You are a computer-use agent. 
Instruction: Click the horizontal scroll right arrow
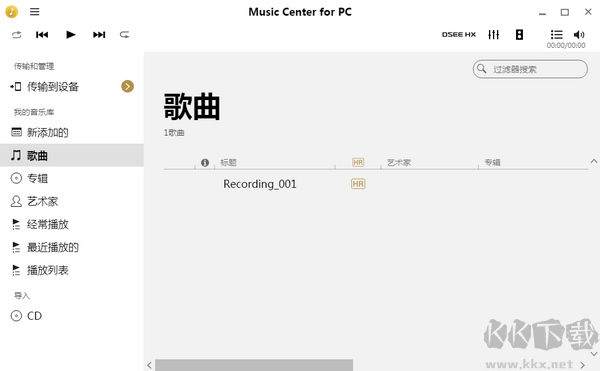582,365
